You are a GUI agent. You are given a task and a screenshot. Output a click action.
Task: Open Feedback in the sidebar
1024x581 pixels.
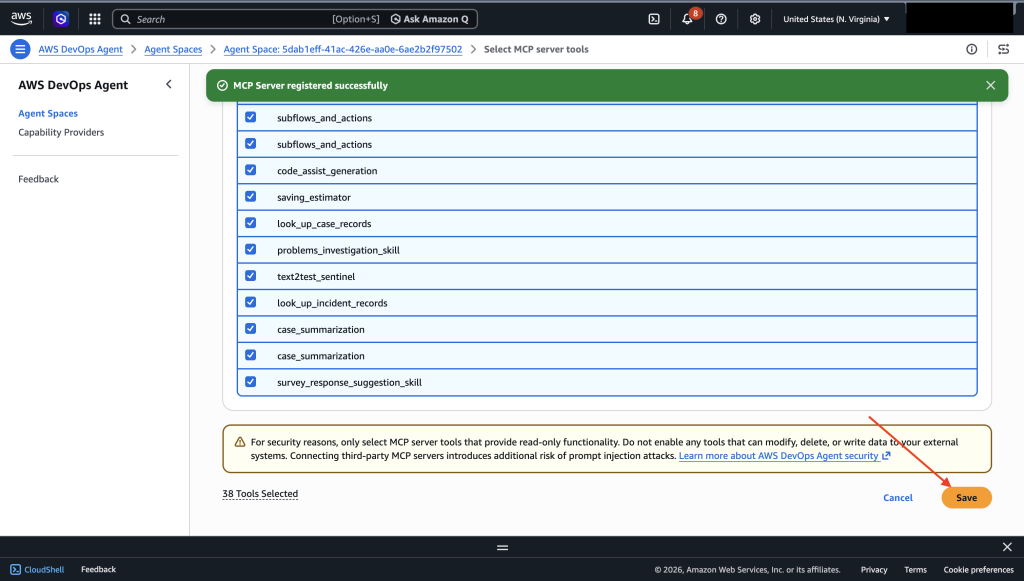(x=39, y=179)
